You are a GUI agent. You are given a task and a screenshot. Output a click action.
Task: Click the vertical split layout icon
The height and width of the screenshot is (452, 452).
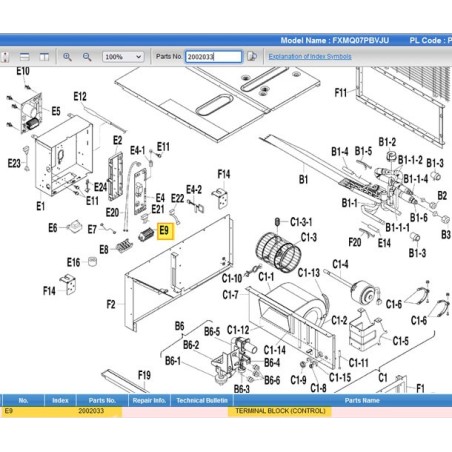pyautogui.click(x=44, y=57)
